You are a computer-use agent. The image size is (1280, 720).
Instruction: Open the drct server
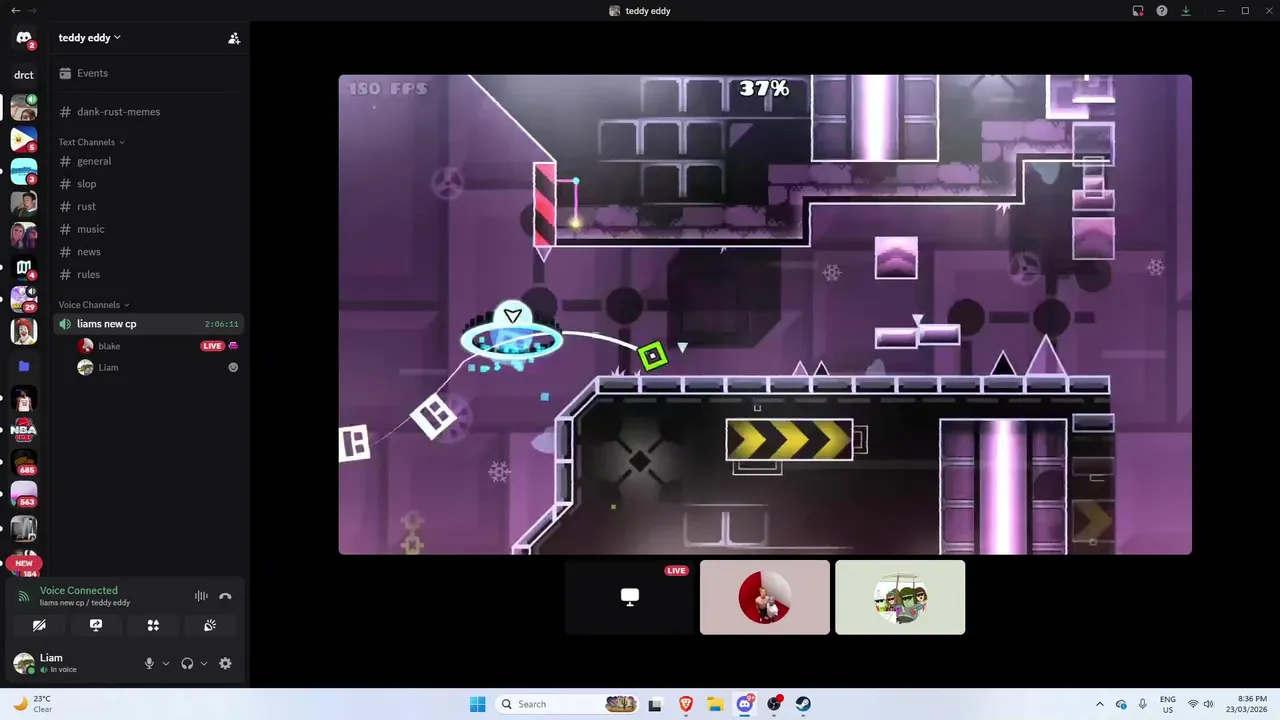24,75
